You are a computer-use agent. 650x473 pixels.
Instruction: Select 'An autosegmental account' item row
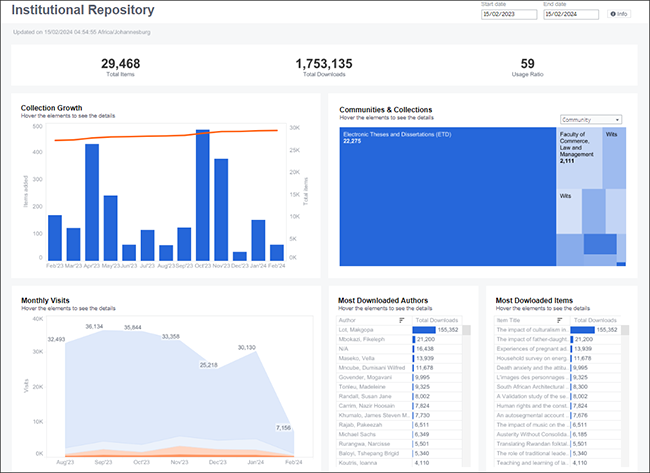click(557, 415)
